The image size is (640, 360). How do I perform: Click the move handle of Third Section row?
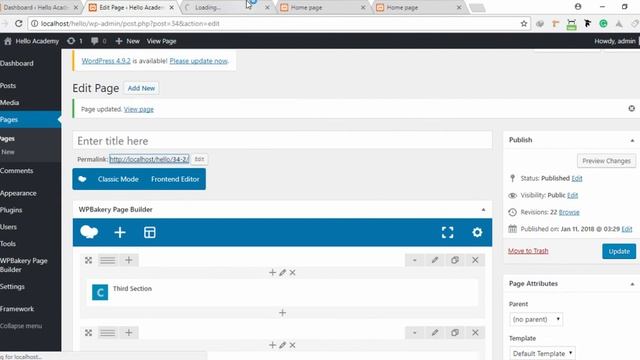coord(89,260)
